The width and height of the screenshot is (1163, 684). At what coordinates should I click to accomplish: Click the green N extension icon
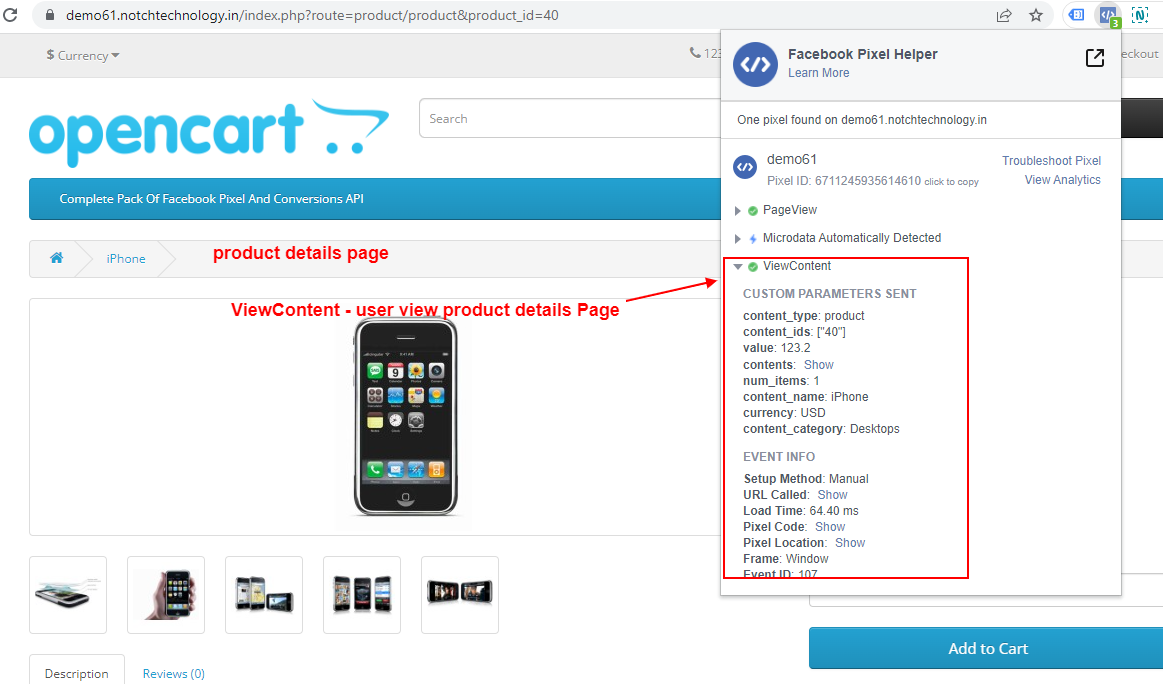pyautogui.click(x=1139, y=15)
